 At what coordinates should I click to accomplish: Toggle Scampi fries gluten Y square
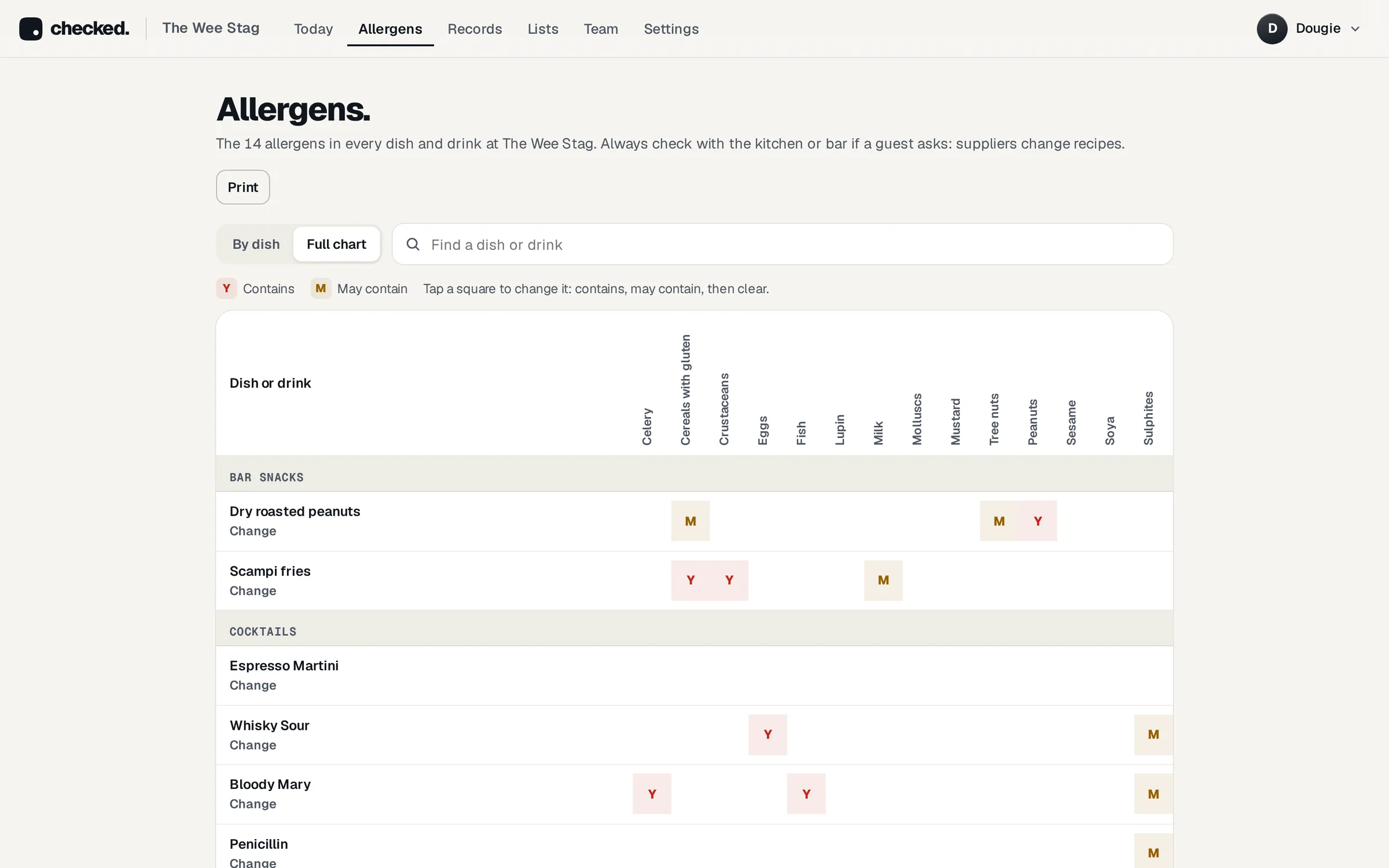point(690,580)
